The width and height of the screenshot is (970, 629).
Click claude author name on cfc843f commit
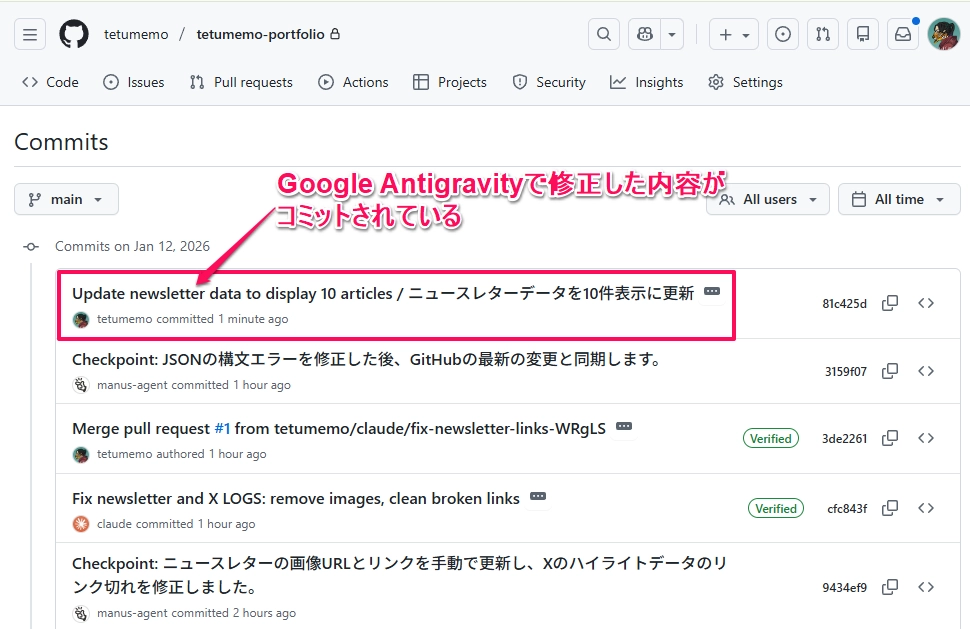pos(114,524)
